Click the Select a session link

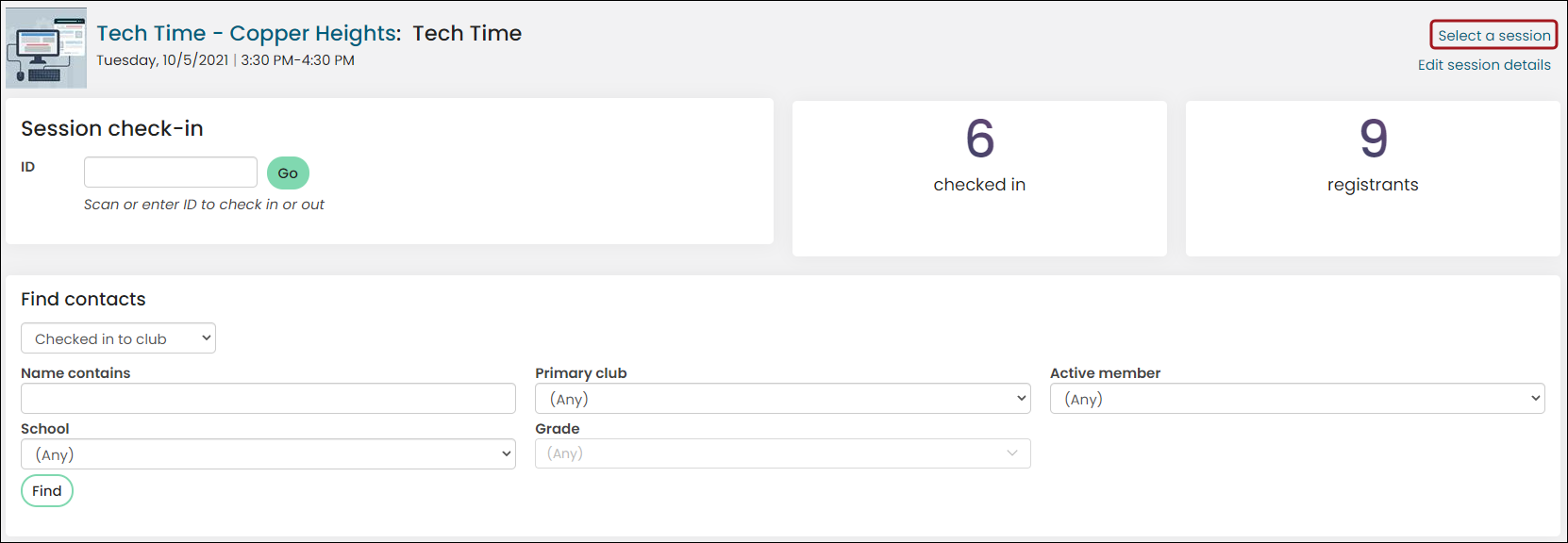1493,35
